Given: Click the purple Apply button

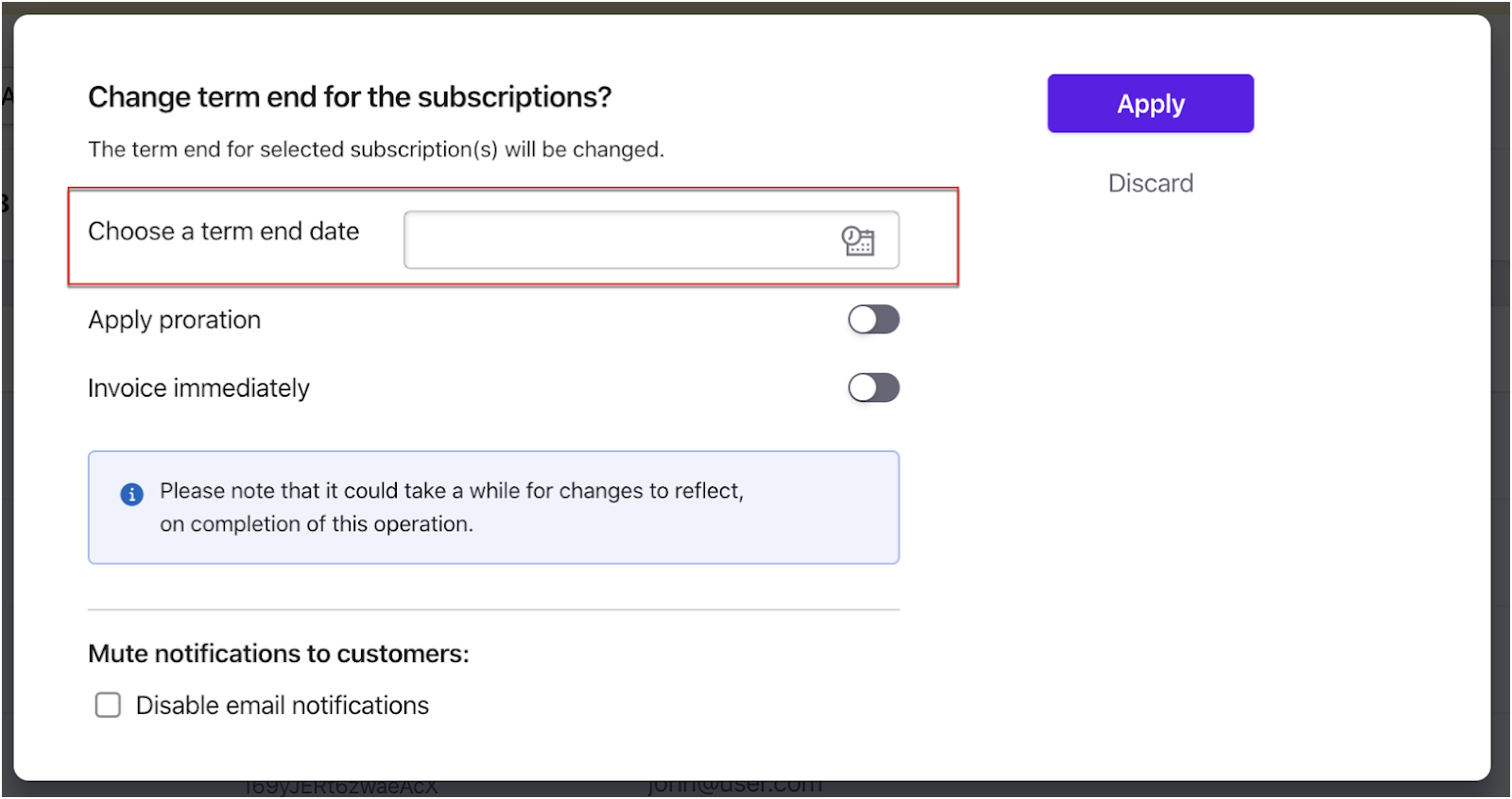Looking at the screenshot, I should click(x=1150, y=104).
